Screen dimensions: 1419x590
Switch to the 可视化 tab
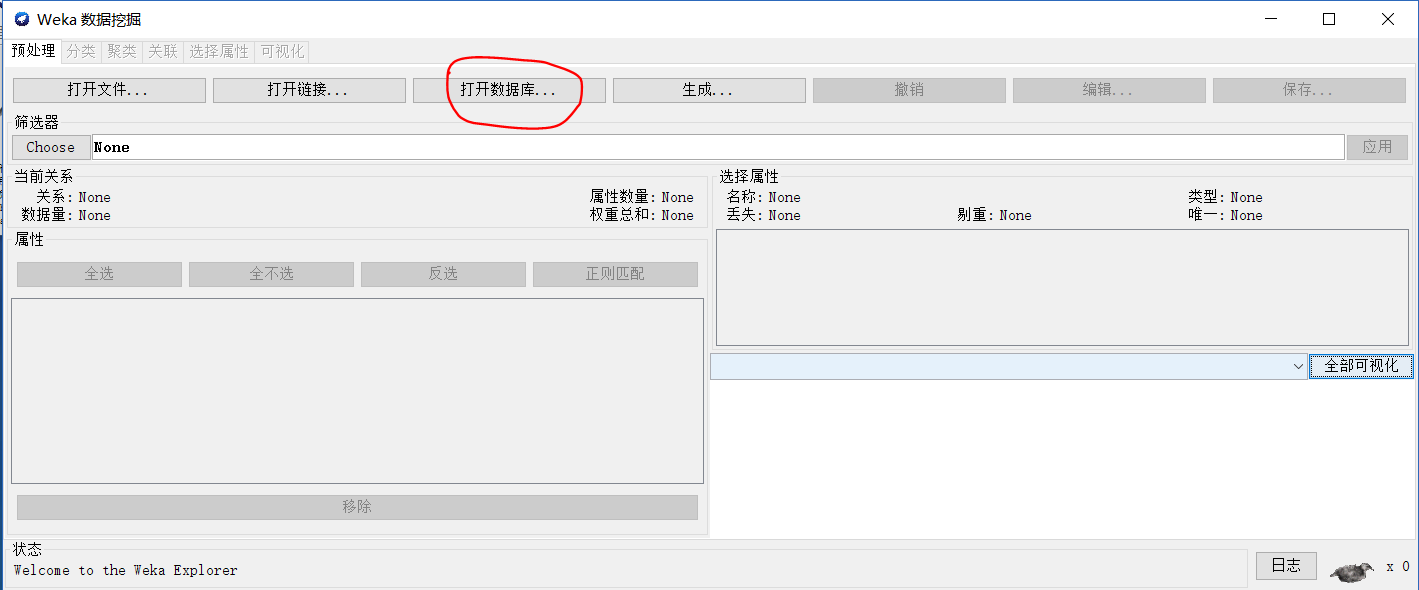pos(282,51)
